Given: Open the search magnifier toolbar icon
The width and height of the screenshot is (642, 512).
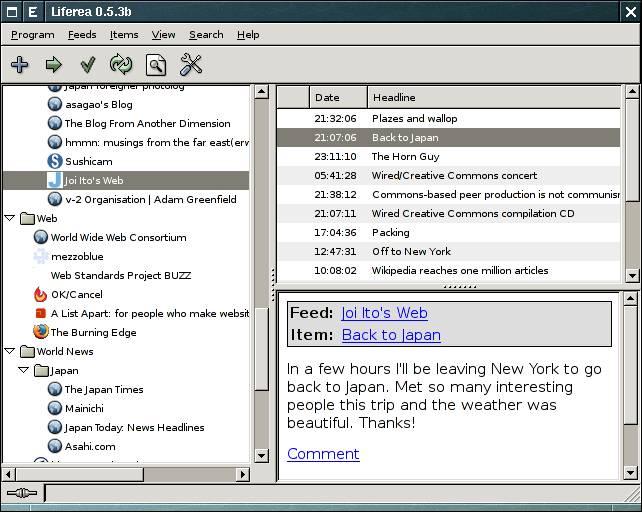Looking at the screenshot, I should [x=156, y=65].
